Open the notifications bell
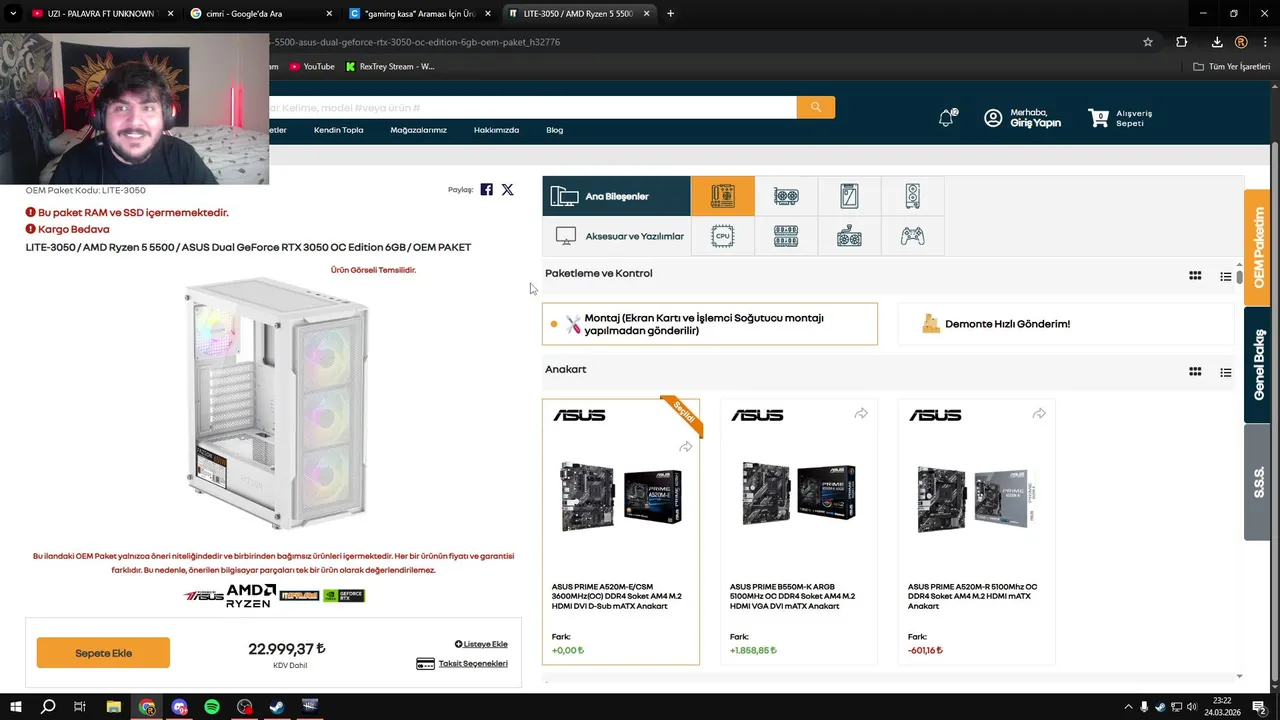The image size is (1280, 720). click(x=946, y=118)
